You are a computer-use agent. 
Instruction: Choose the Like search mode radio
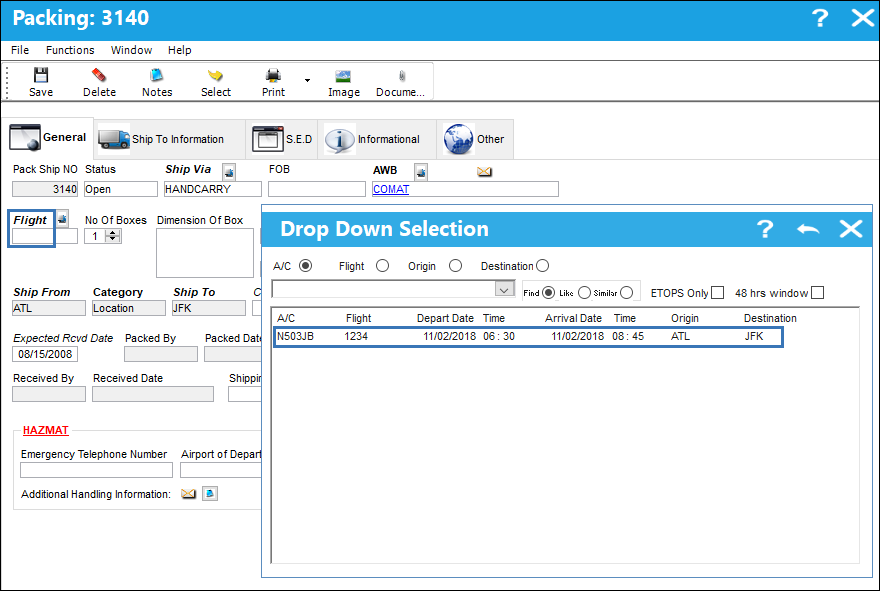click(584, 293)
